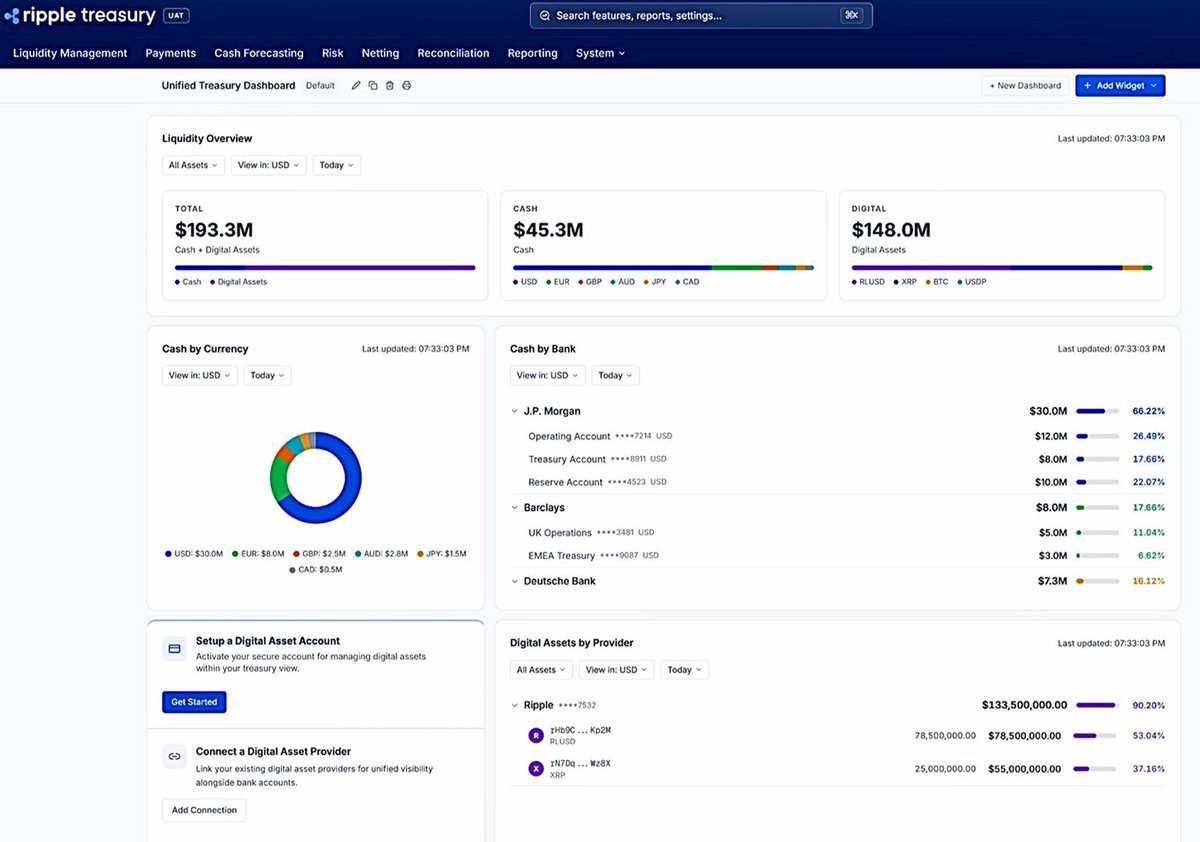The height and width of the screenshot is (842, 1200).
Task: Duplicate the dashboard using the copy icon
Action: click(373, 86)
